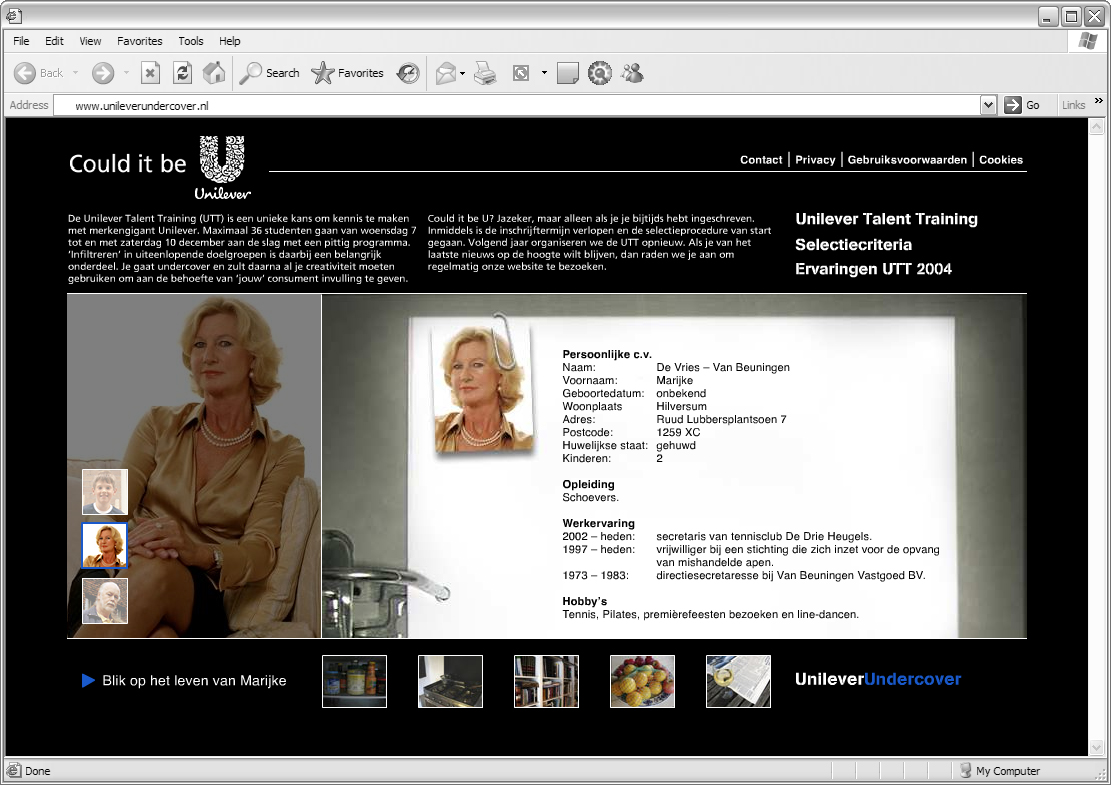Screen dimensions: 1111x785
Task: Open the File menu
Action: 21,41
